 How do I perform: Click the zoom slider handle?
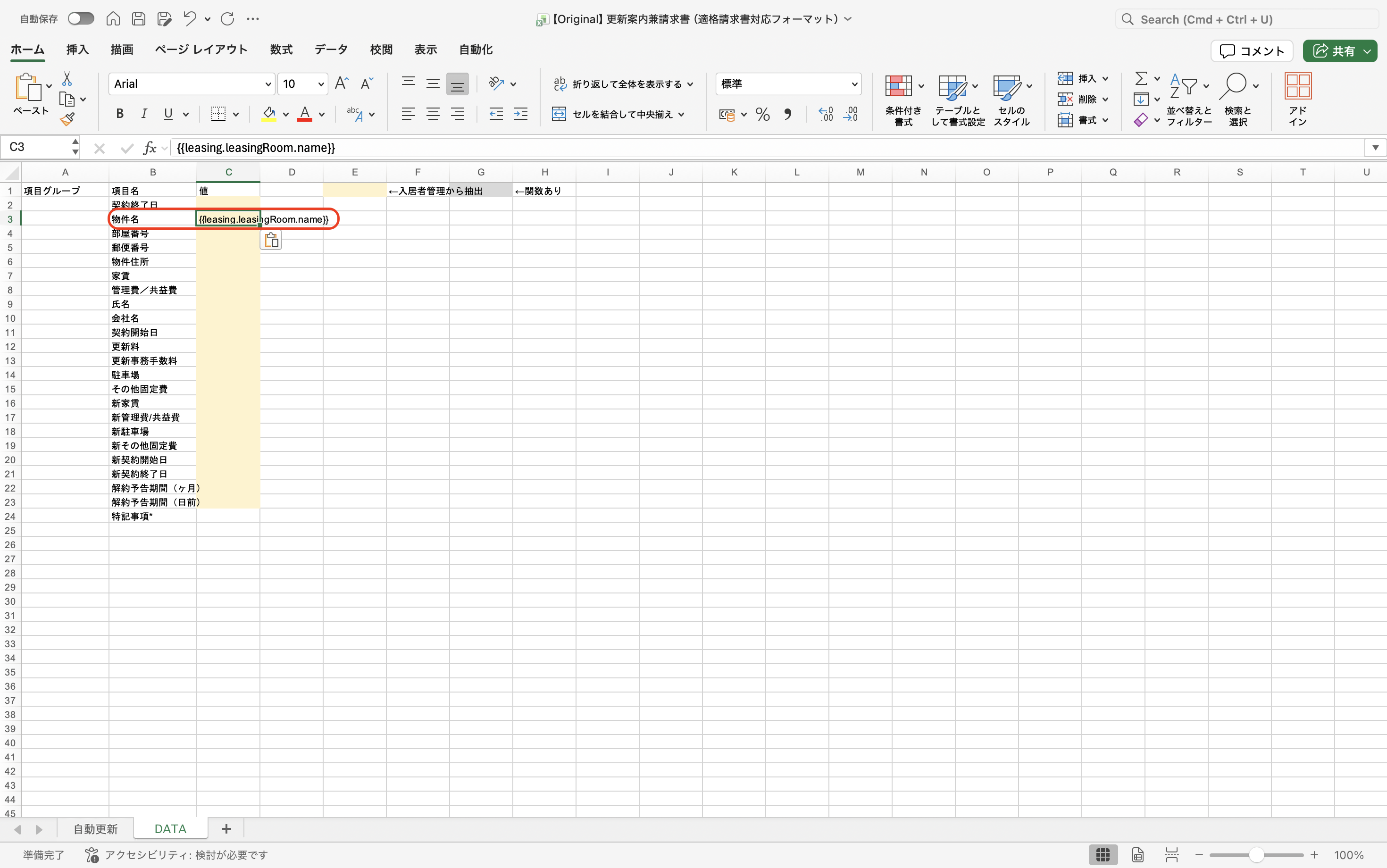[1257, 855]
